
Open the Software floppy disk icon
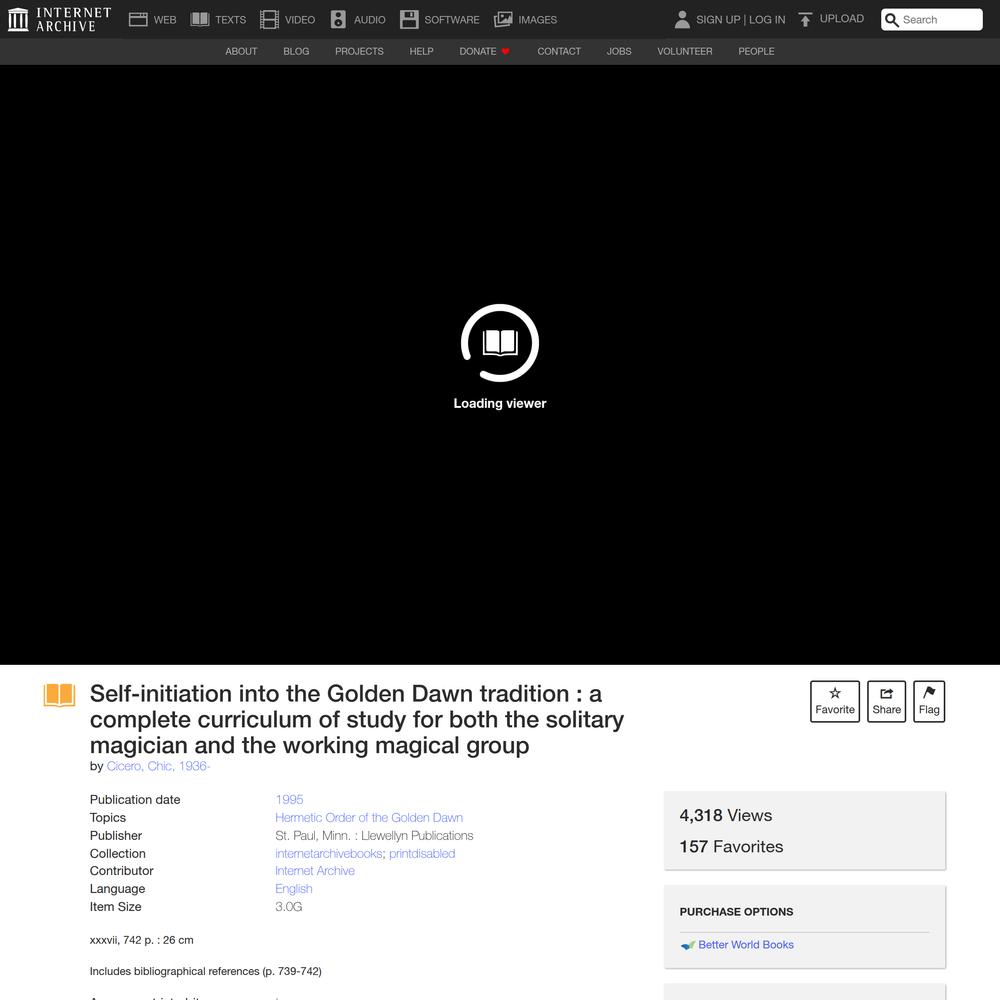(x=409, y=19)
